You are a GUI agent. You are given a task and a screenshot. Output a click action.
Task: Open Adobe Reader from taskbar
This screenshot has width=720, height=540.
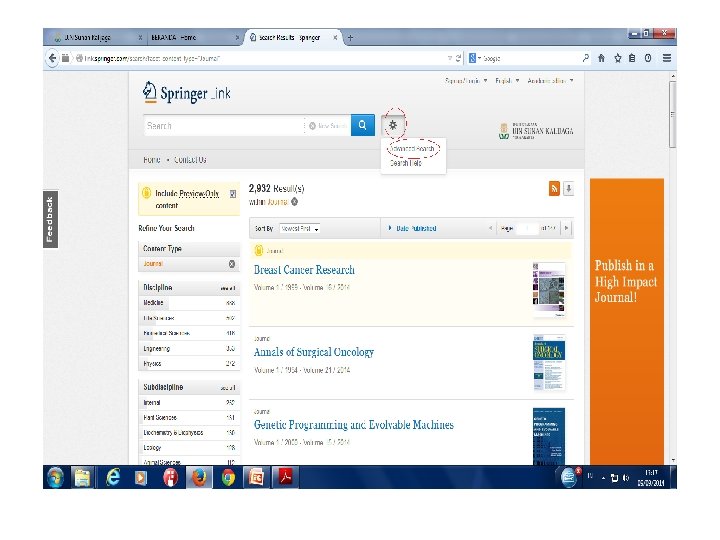285,478
